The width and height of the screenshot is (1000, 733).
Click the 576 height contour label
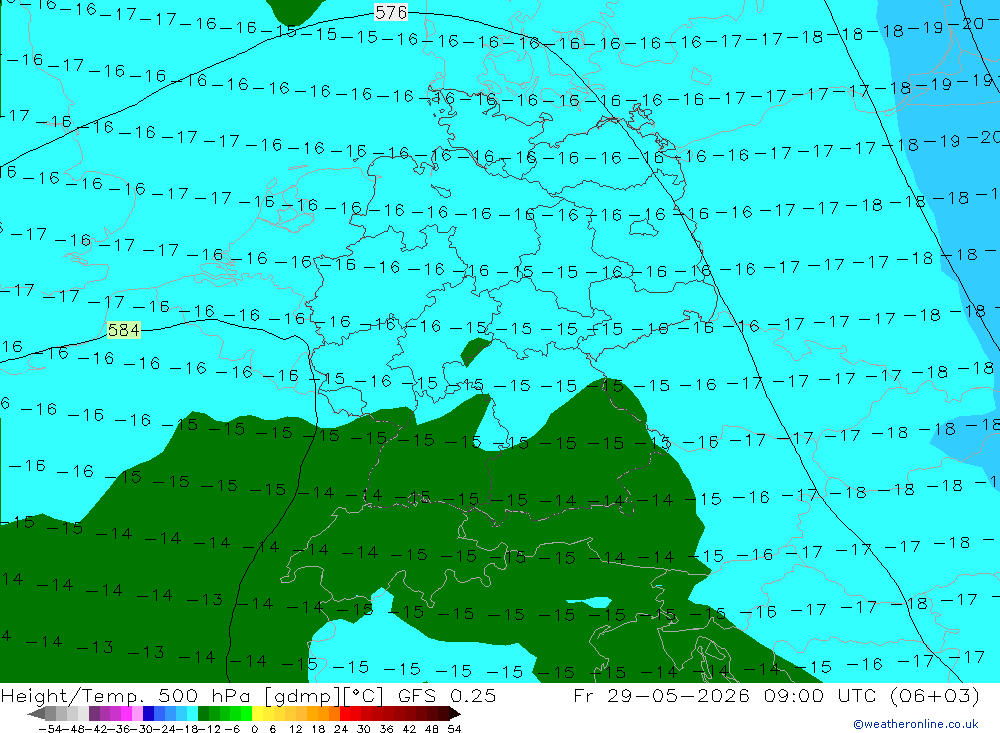pyautogui.click(x=391, y=12)
